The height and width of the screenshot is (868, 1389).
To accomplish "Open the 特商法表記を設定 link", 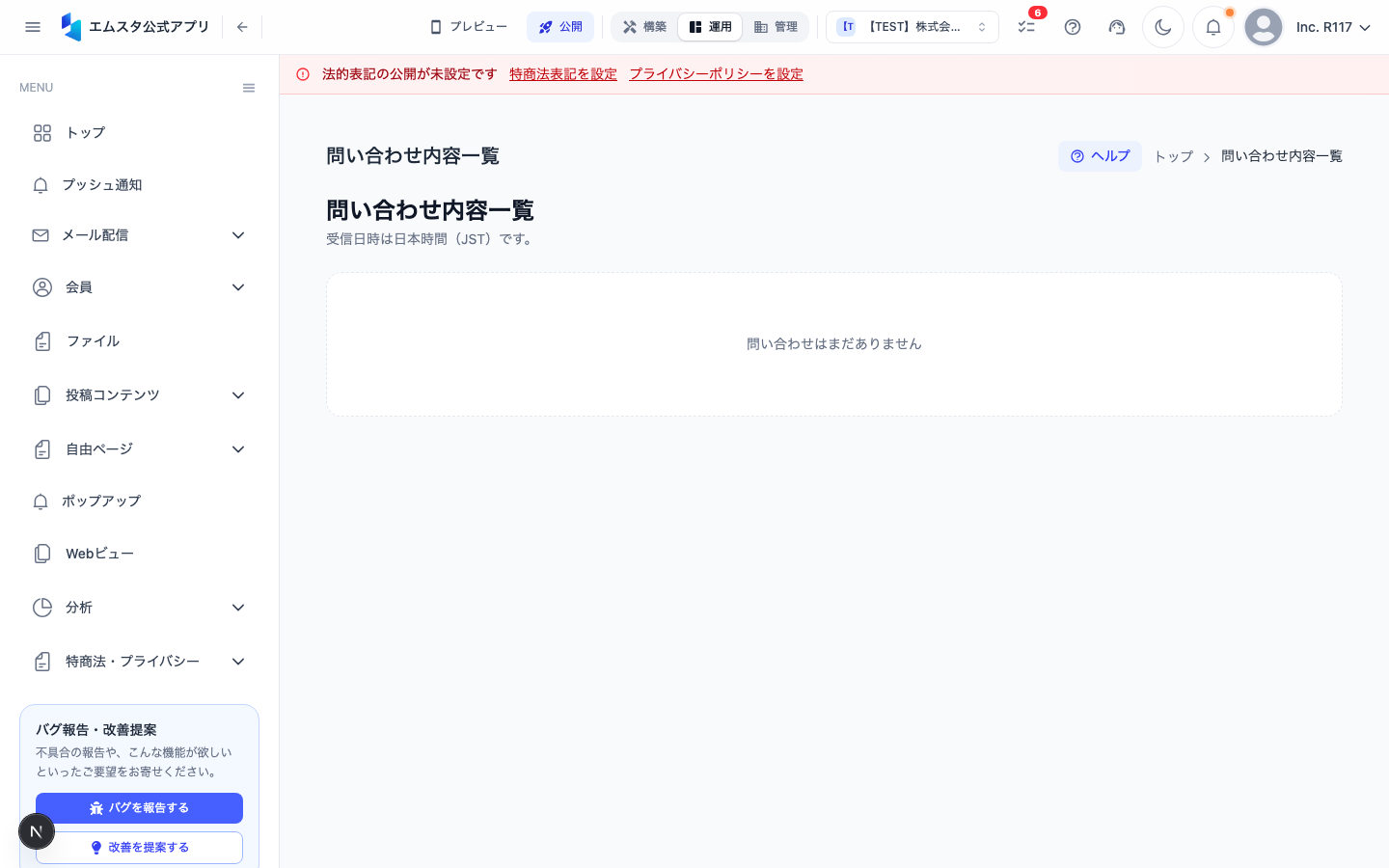I will pos(563,74).
